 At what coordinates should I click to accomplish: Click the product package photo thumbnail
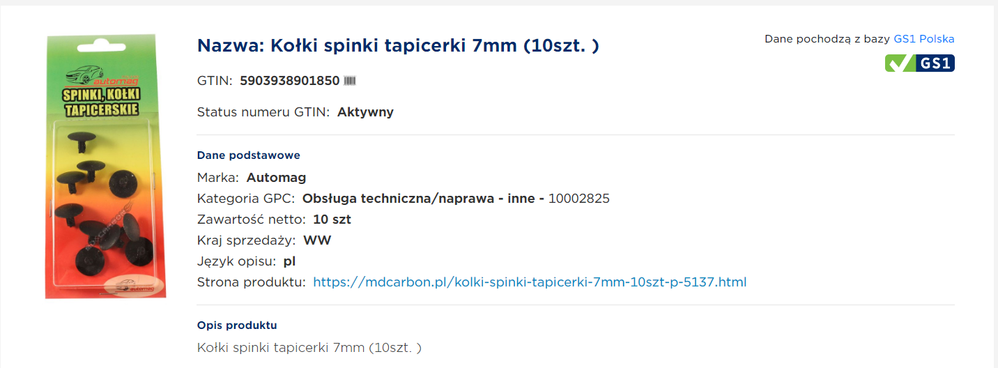(x=101, y=166)
